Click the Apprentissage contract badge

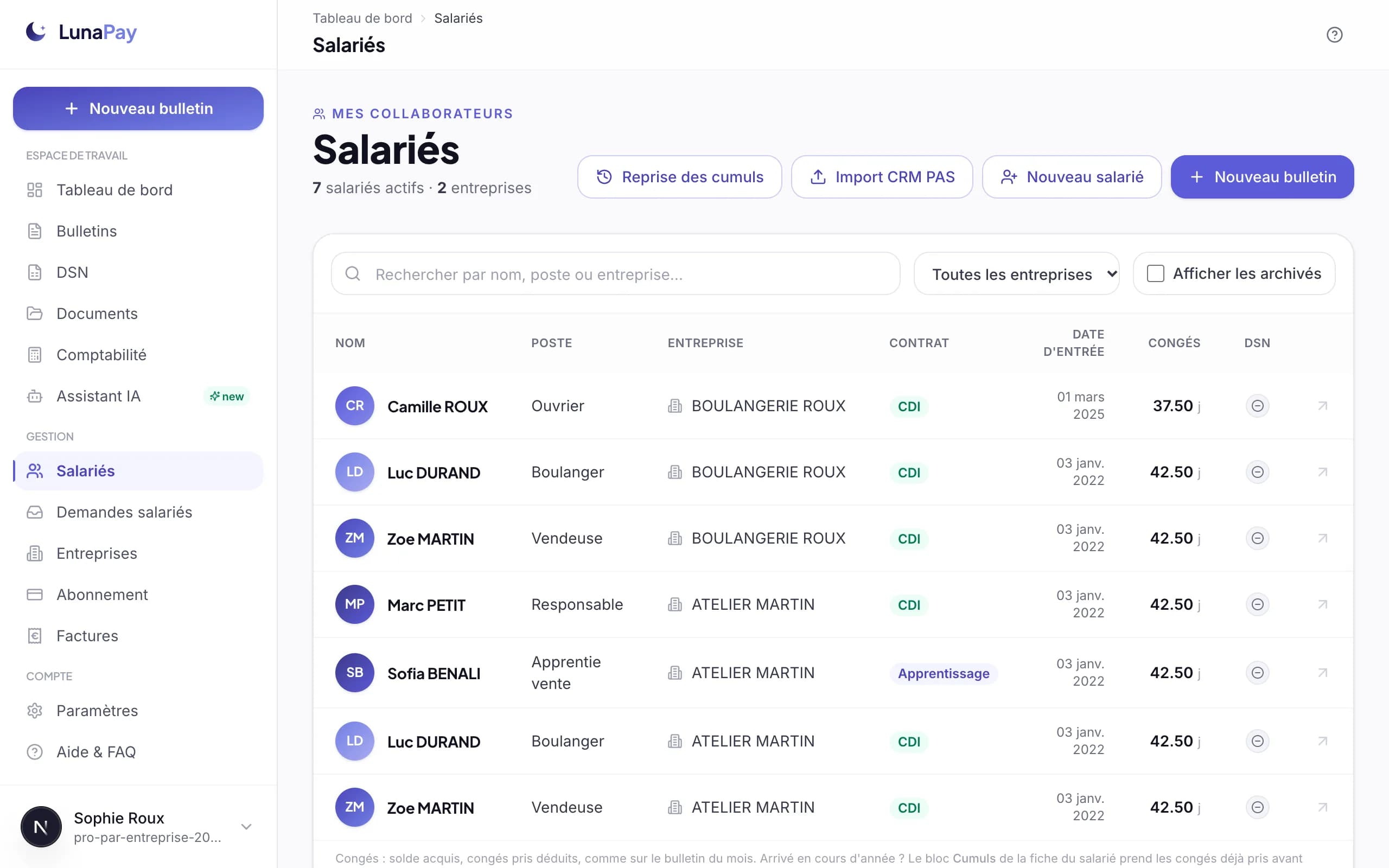point(944,673)
